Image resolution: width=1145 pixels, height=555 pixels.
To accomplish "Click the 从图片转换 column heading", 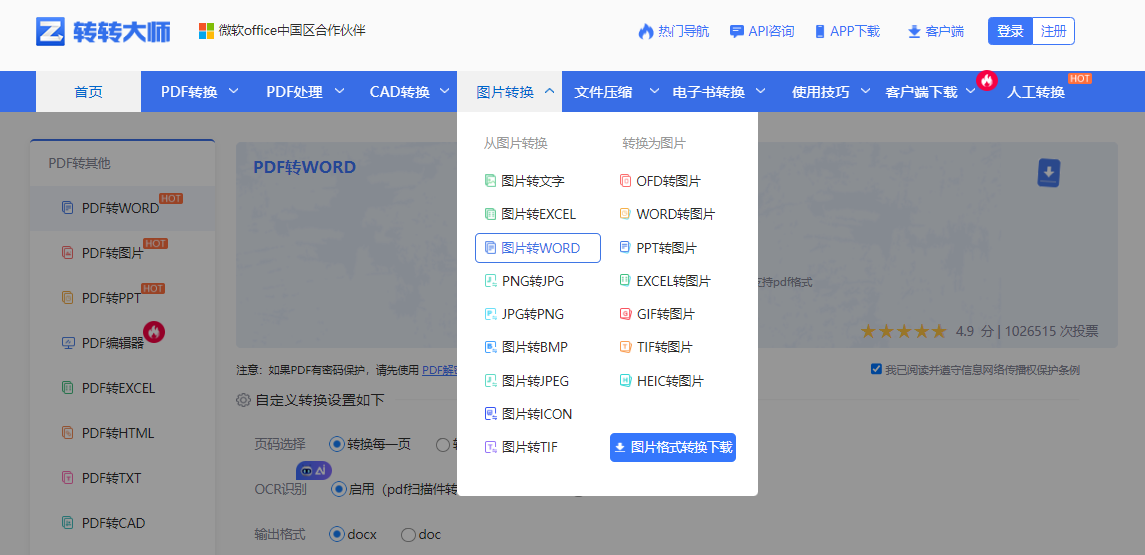I will 516,144.
